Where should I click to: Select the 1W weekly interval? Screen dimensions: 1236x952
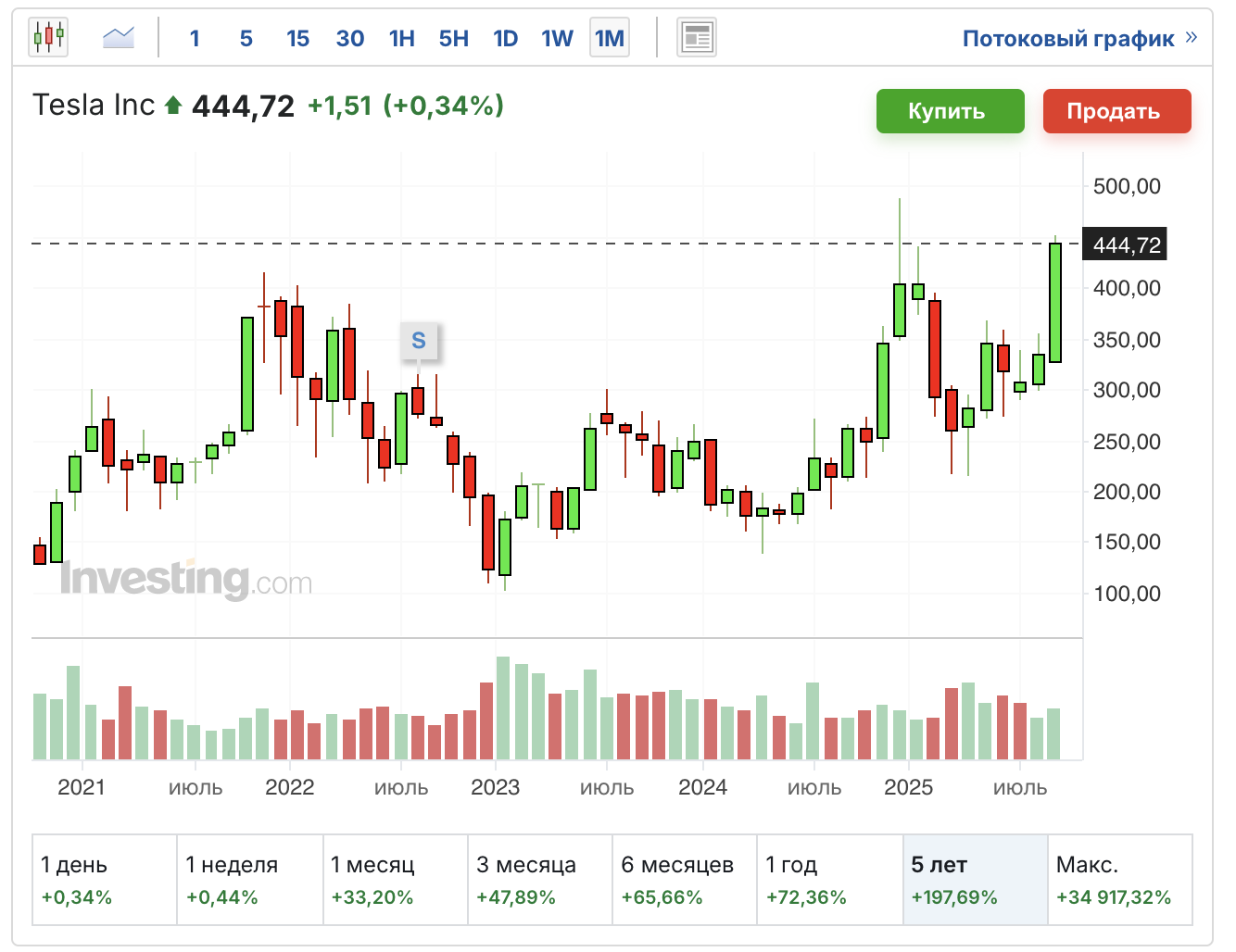(557, 39)
